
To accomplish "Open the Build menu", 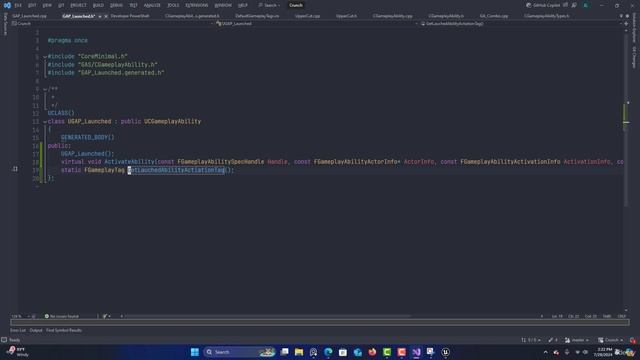I will click(x=98, y=5).
